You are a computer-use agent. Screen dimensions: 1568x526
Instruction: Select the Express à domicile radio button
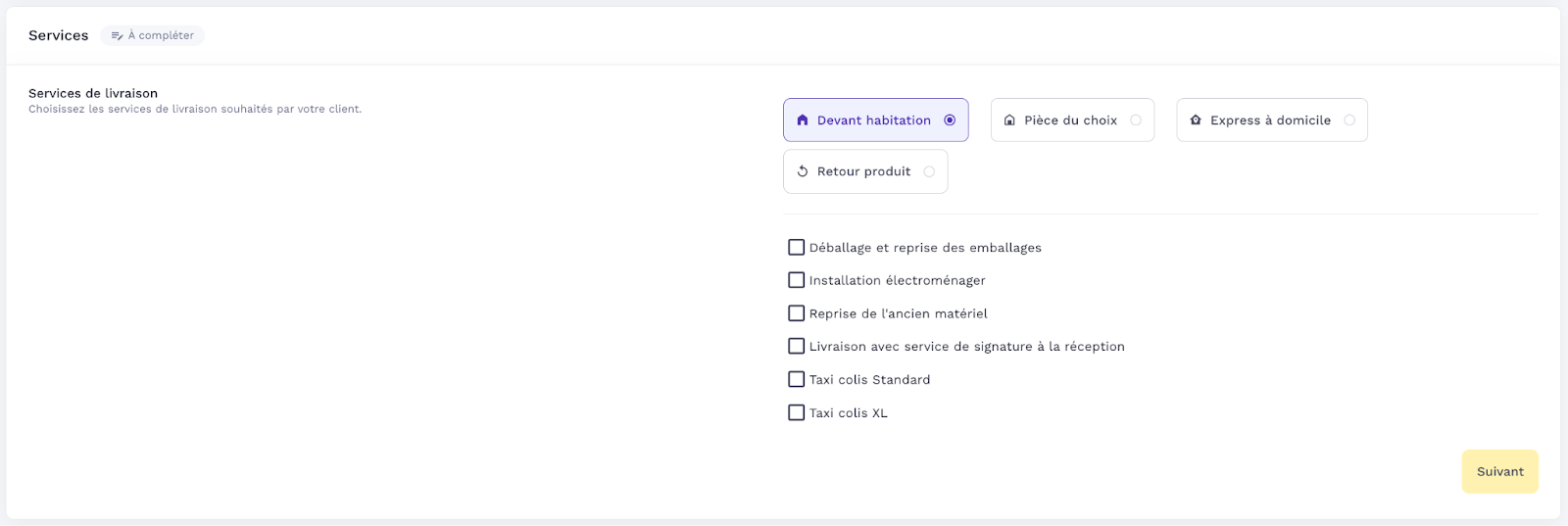(1349, 120)
